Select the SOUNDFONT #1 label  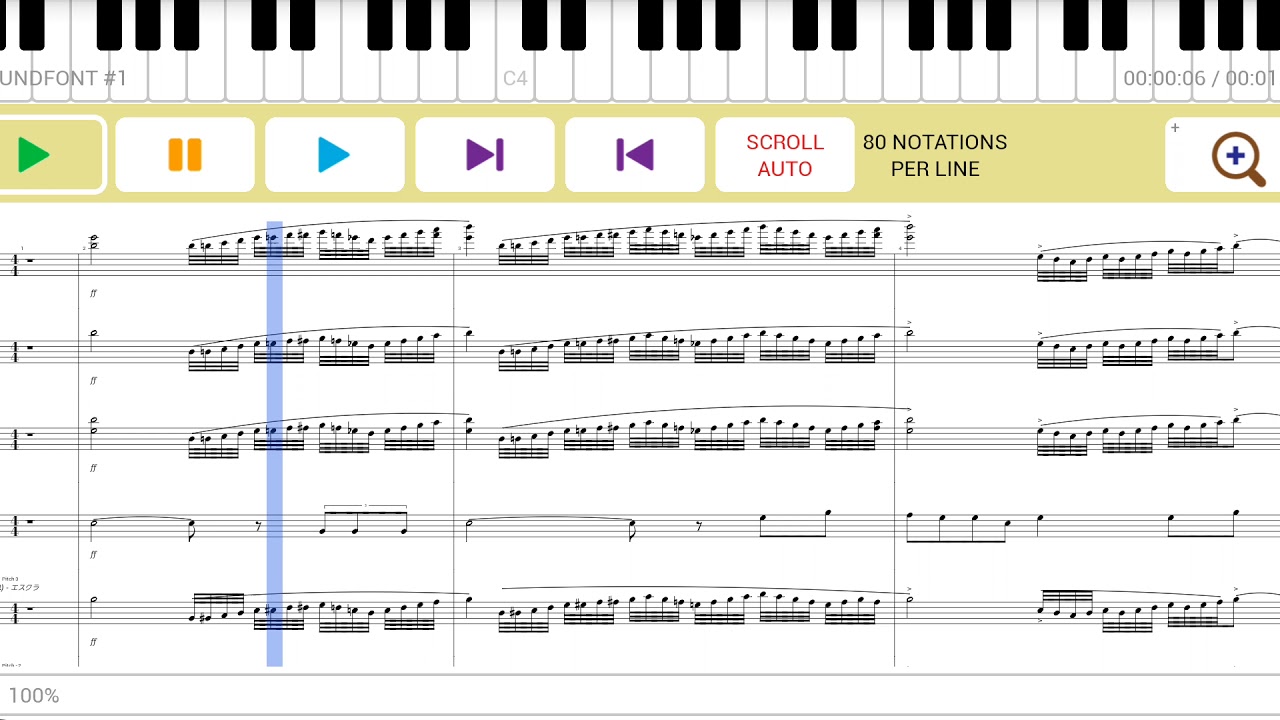(x=64, y=78)
